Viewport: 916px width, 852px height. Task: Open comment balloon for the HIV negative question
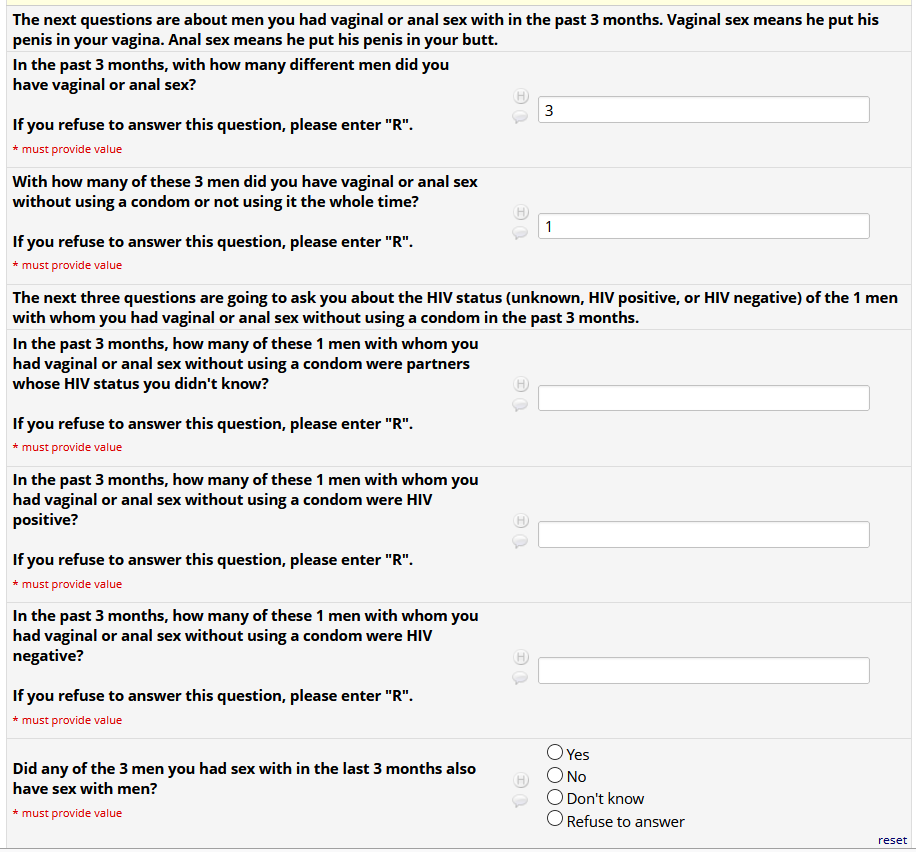click(x=520, y=677)
